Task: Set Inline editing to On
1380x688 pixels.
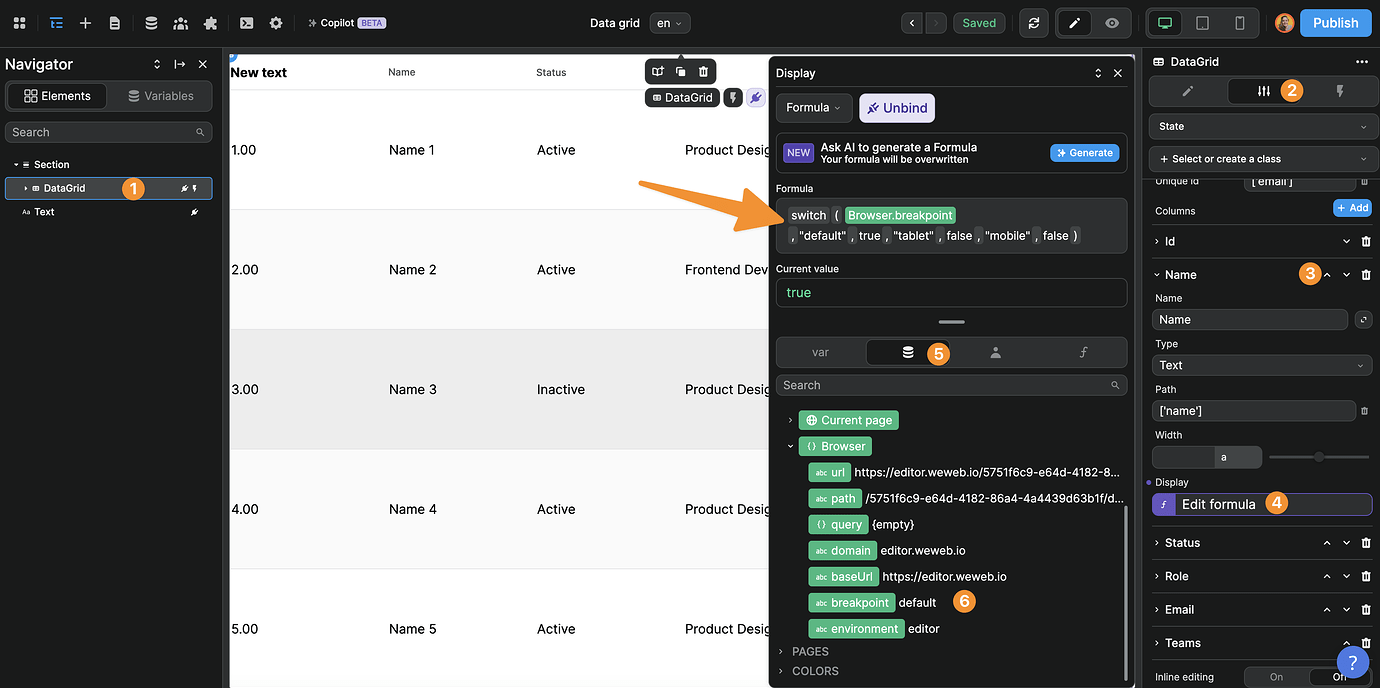Action: [x=1276, y=677]
